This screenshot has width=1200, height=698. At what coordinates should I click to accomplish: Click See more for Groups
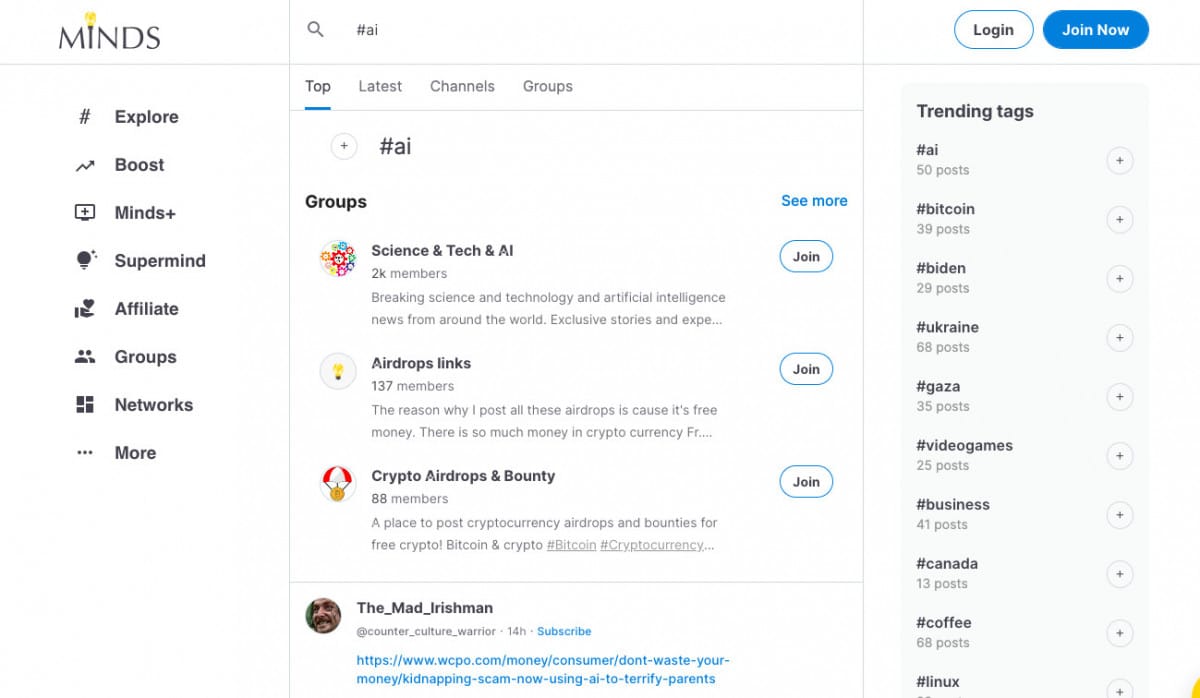point(814,201)
